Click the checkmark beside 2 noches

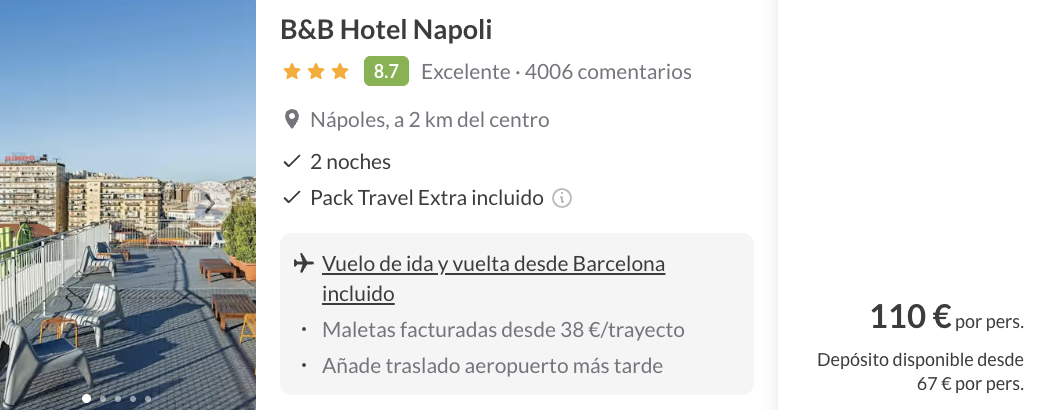[x=292, y=161]
